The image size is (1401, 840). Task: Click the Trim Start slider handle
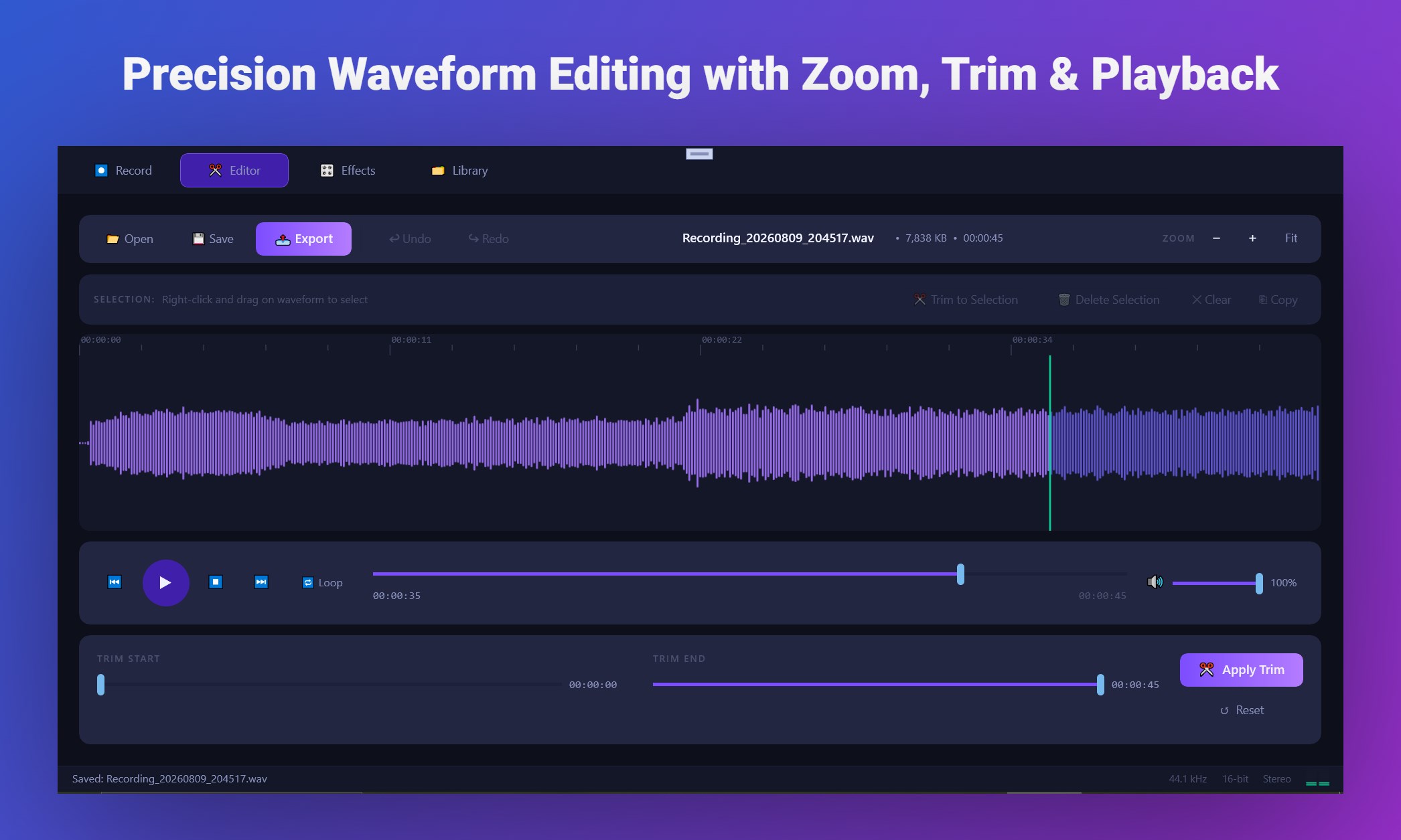[x=100, y=685]
